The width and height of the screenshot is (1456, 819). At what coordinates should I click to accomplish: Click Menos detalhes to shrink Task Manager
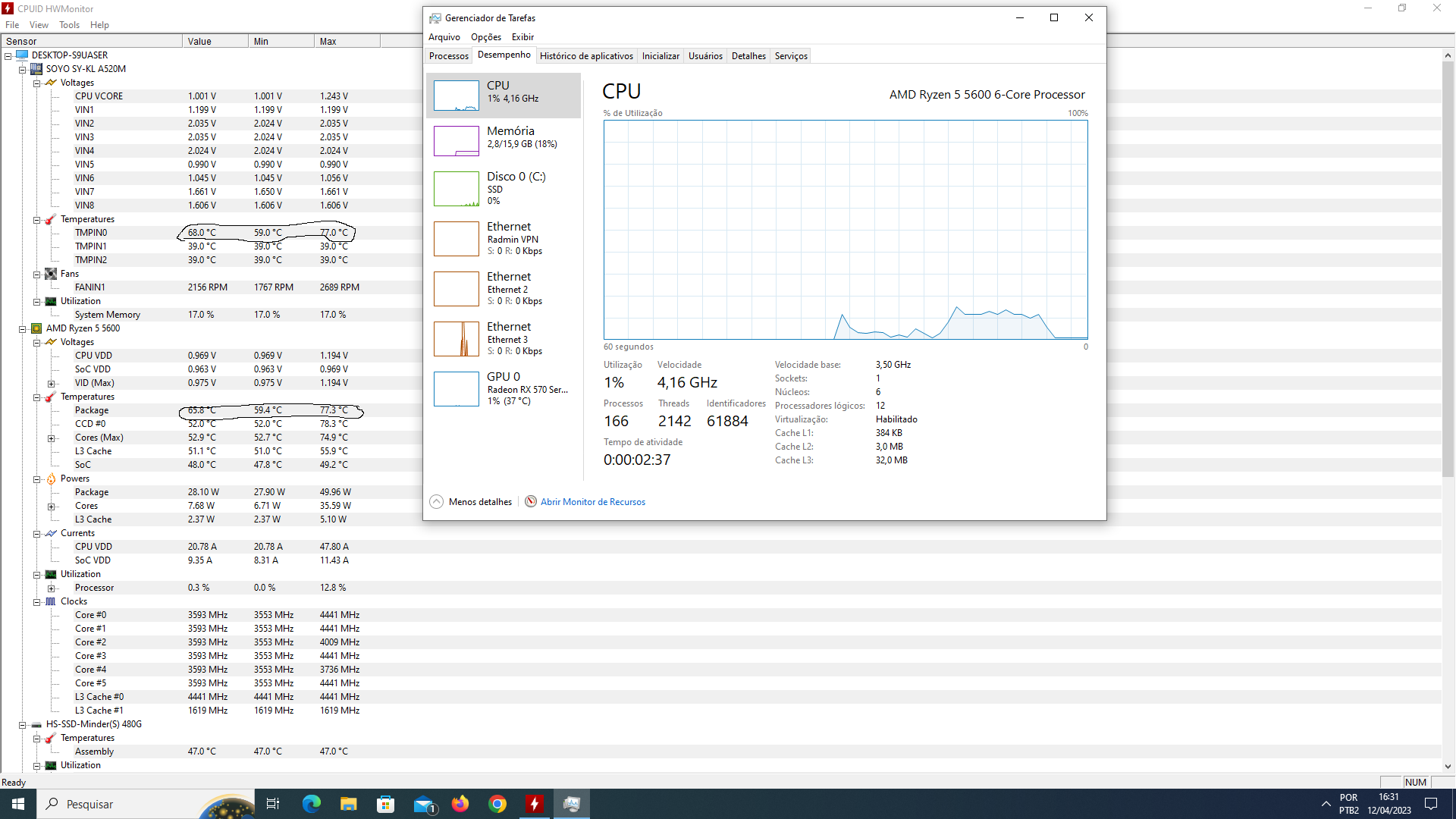480,501
